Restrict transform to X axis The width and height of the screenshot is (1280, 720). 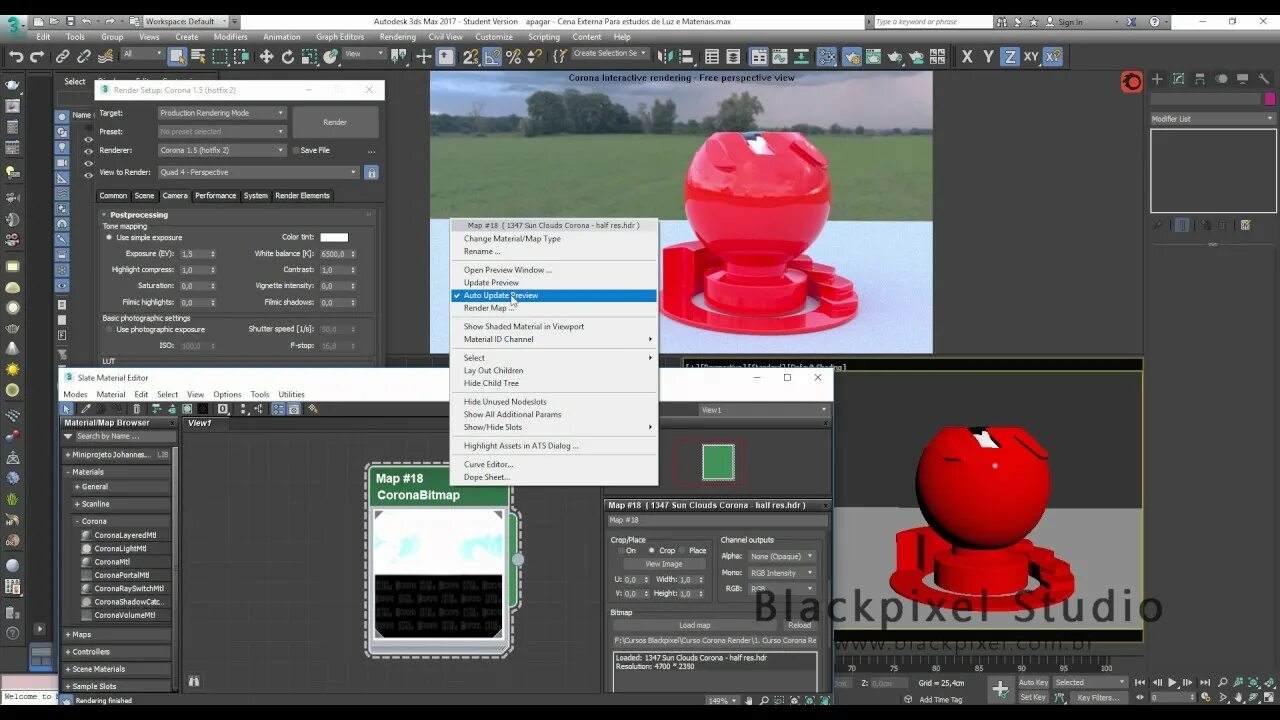pos(967,57)
